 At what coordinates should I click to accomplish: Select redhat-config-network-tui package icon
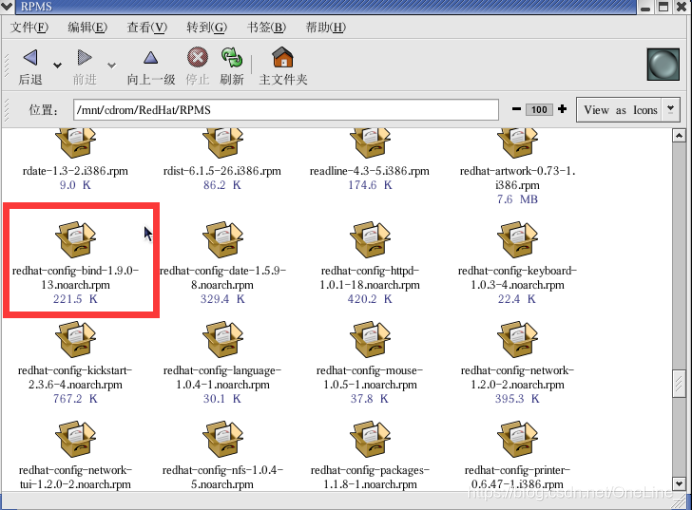pyautogui.click(x=75, y=439)
